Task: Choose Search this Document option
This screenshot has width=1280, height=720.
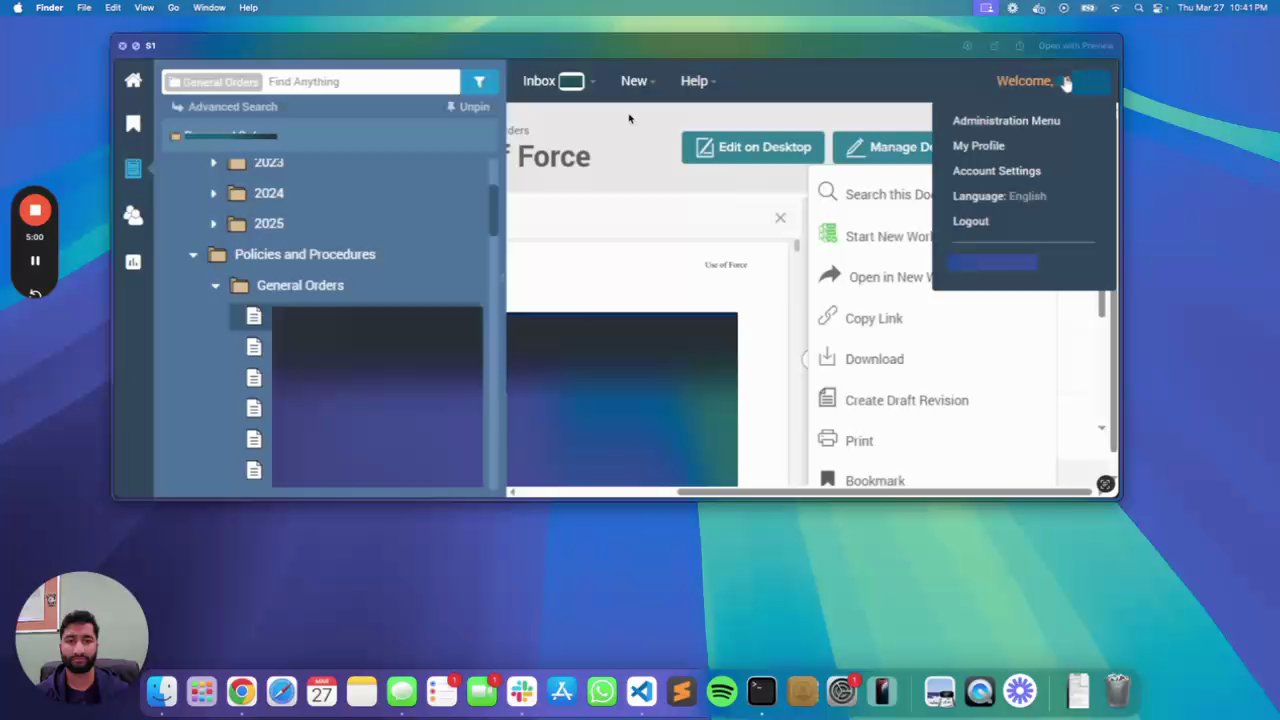Action: pos(875,194)
